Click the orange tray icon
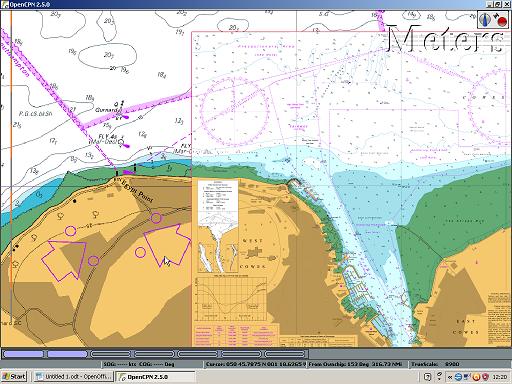The height and width of the screenshot is (384, 512). (476, 377)
